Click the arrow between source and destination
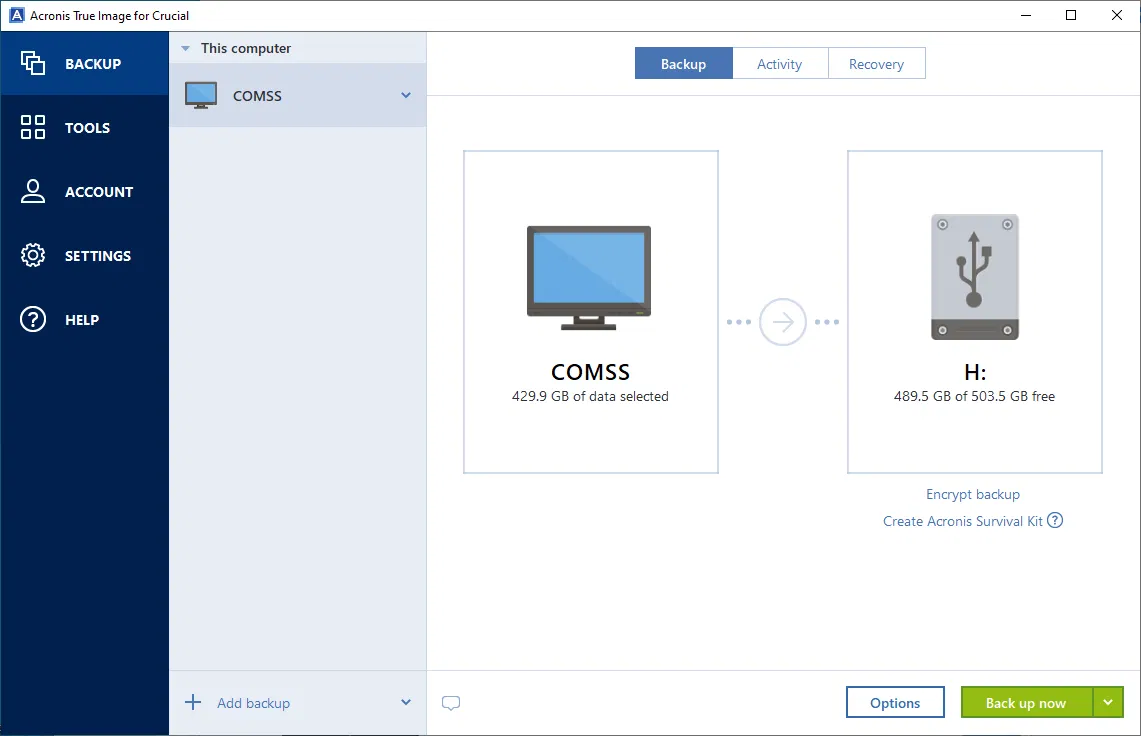Screen dimensions: 1141x736 [783, 321]
